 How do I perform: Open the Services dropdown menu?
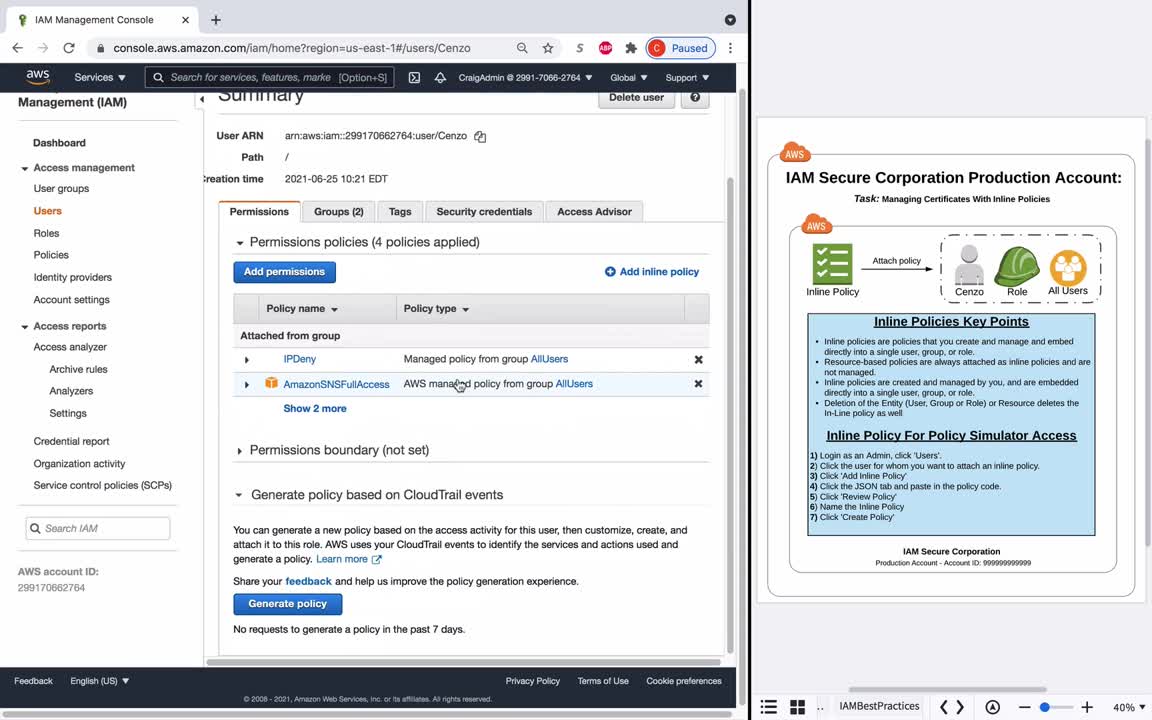(100, 77)
